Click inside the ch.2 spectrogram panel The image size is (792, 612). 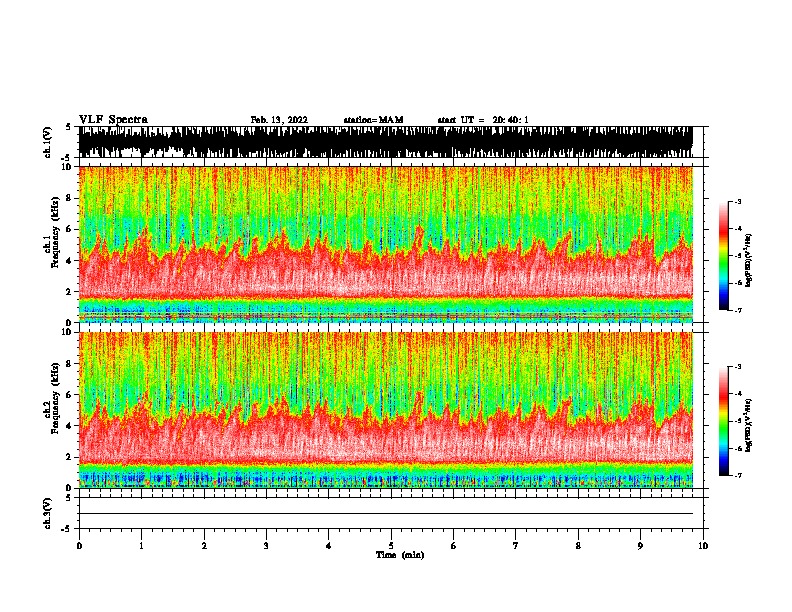point(385,410)
